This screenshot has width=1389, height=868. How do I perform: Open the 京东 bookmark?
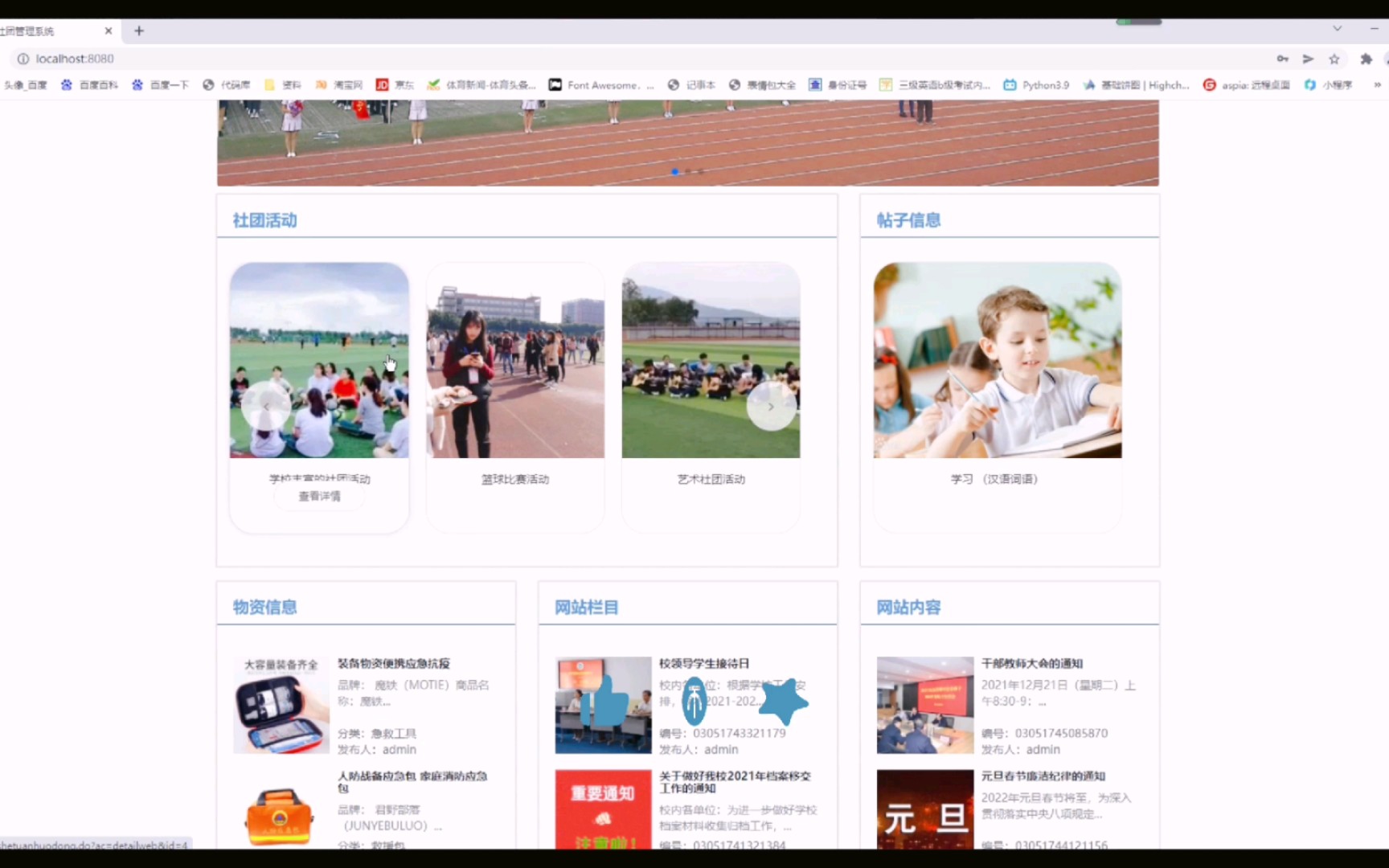click(395, 84)
